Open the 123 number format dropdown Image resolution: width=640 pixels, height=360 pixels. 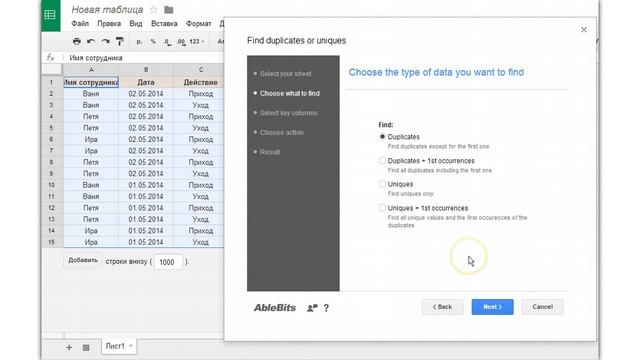coord(196,42)
